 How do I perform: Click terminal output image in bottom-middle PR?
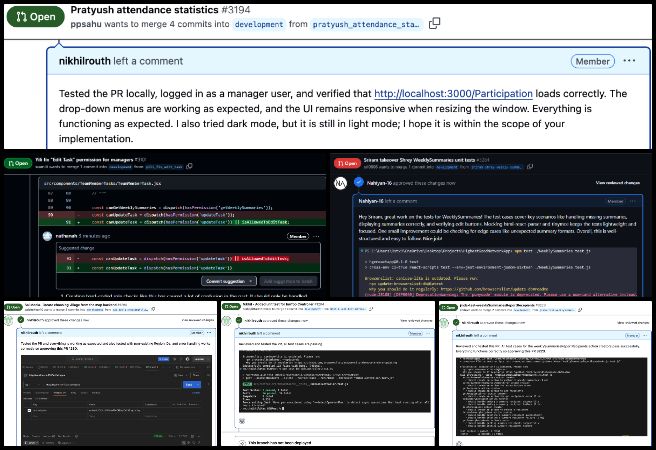335,381
